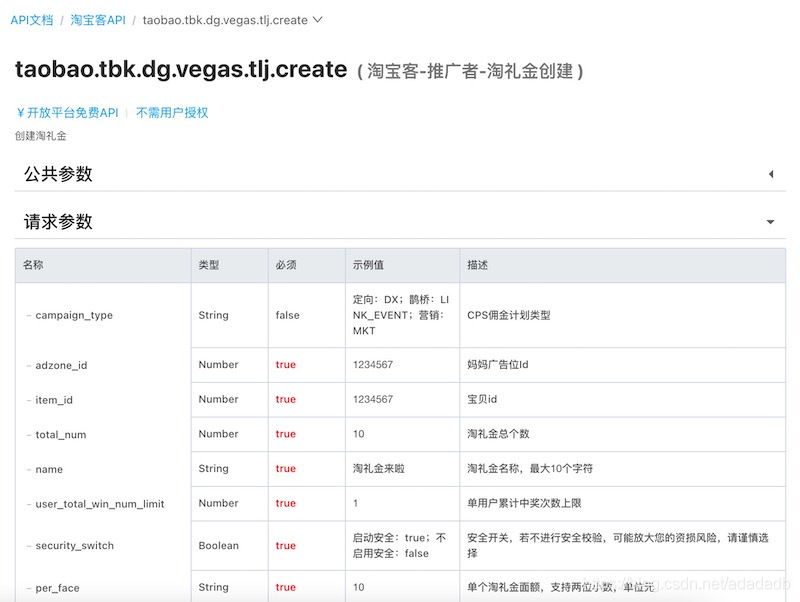
Task: Click the CPS佣金计划类型 description
Action: tap(509, 315)
